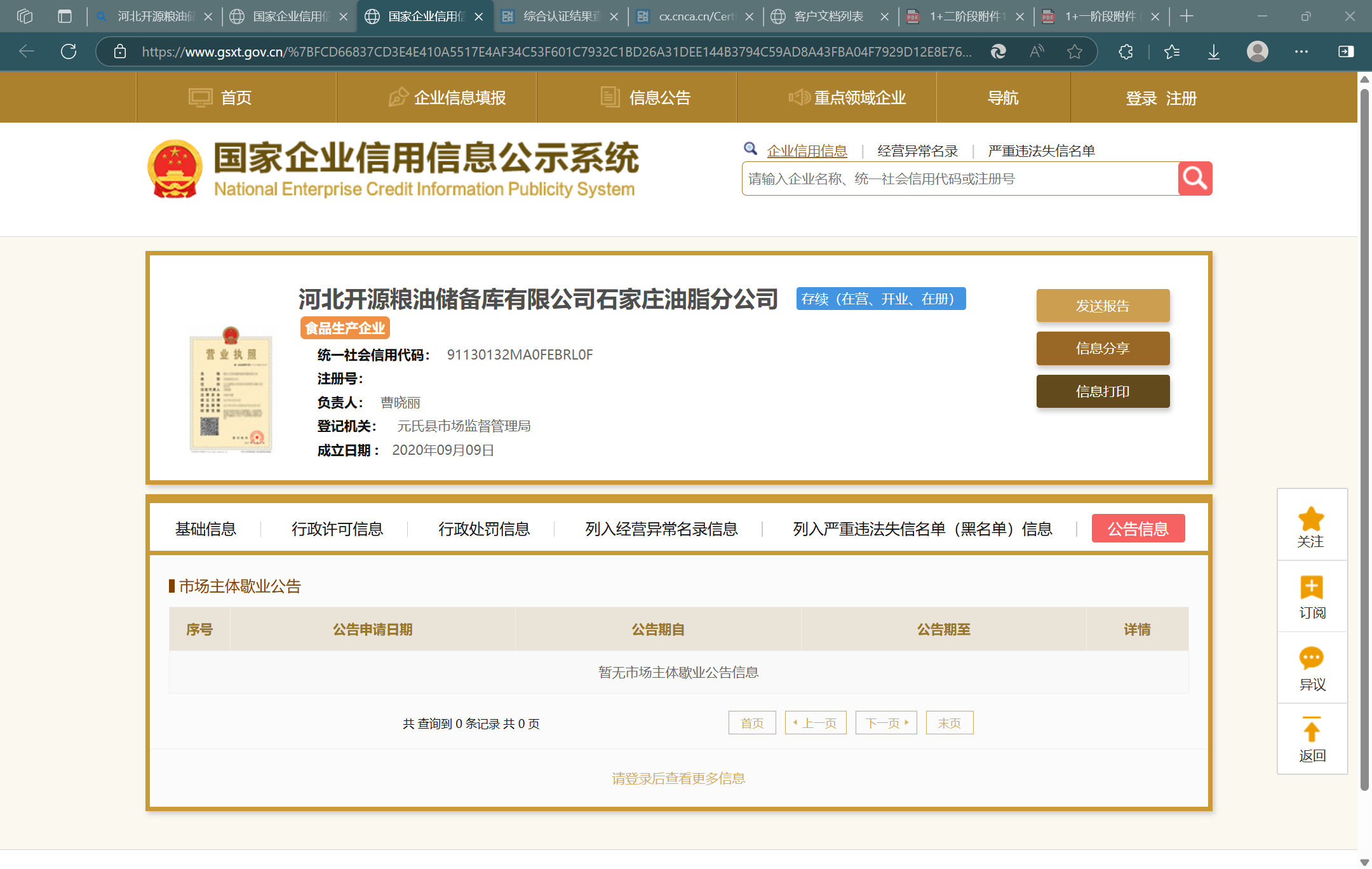
Task: Open browser extensions puzzle icon
Action: point(1126,51)
